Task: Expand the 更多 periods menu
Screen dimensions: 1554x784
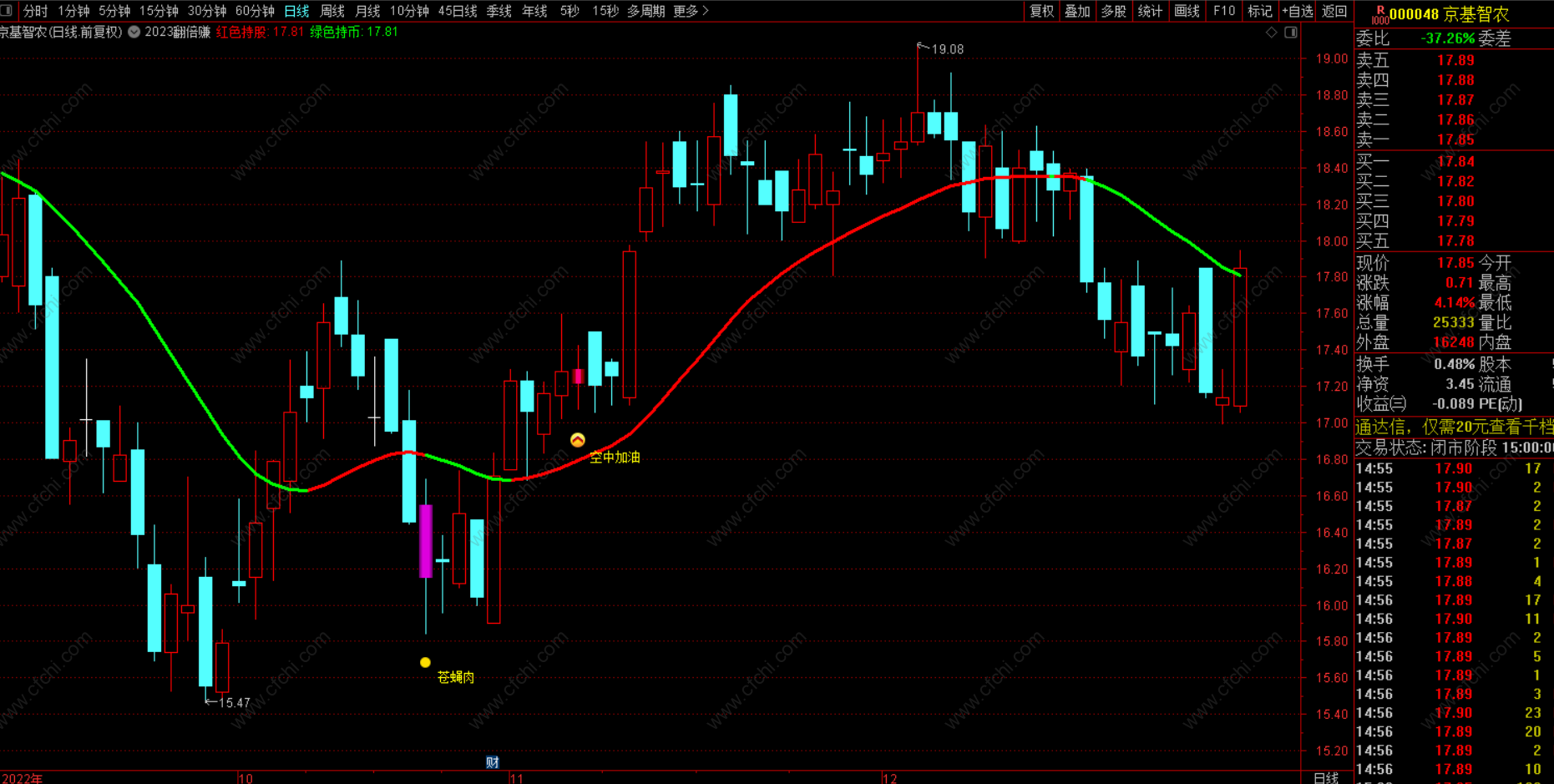Action: coord(691,11)
